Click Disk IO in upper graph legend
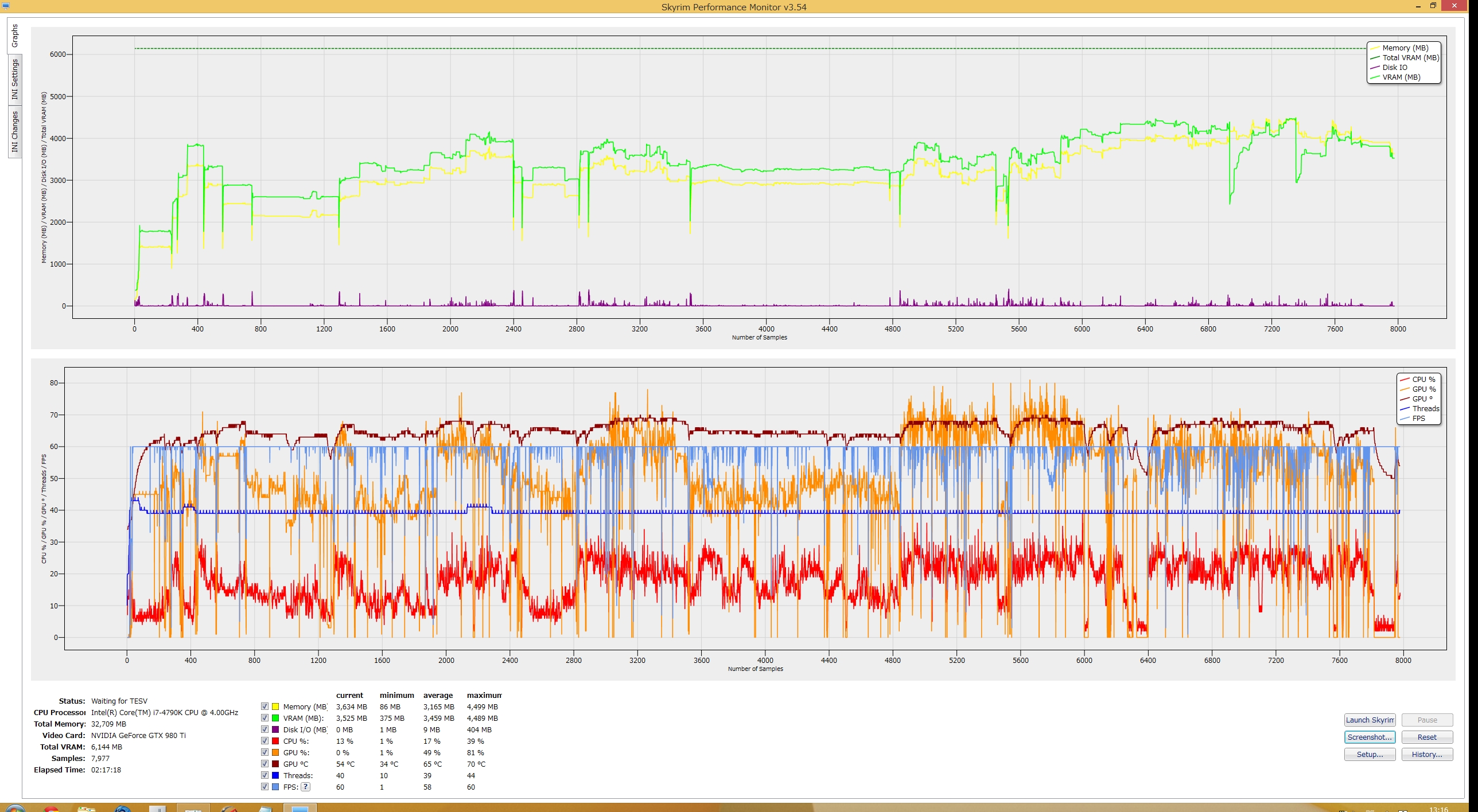 point(1394,68)
